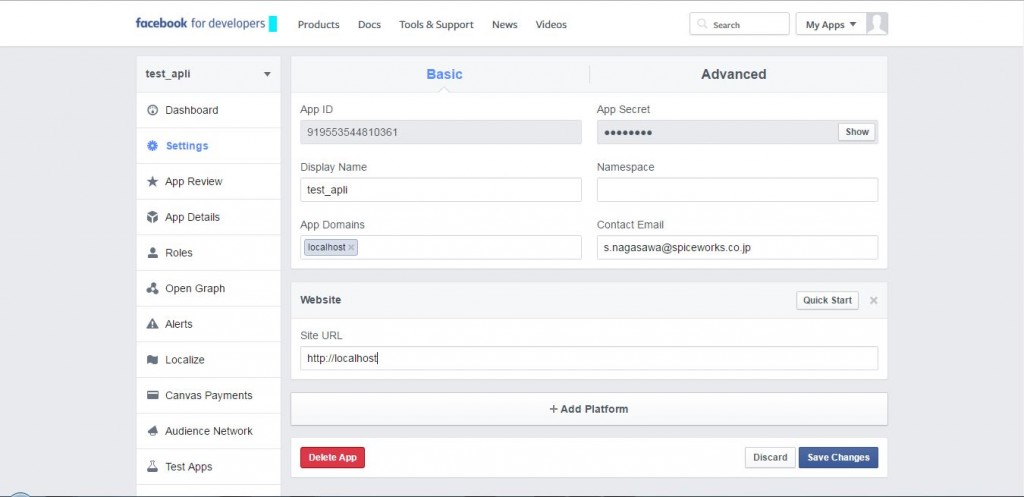The height and width of the screenshot is (497, 1024).
Task: Click the user profile avatar
Action: (876, 24)
